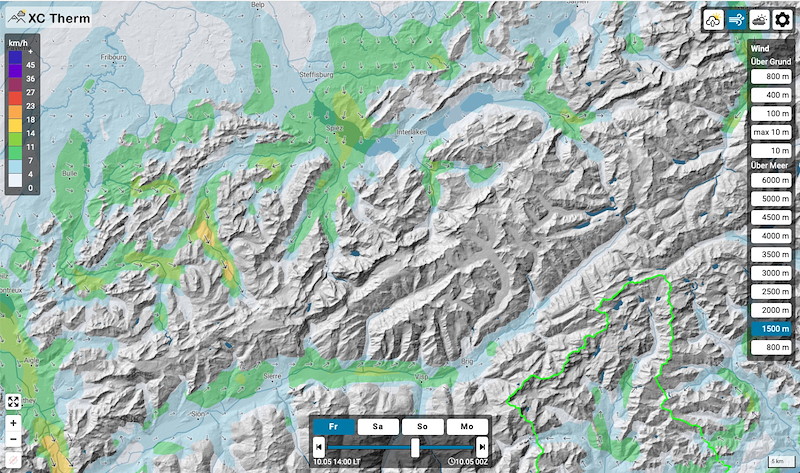Select the So forecast day
Viewport: 800px width, 473px height.
pyautogui.click(x=422, y=426)
